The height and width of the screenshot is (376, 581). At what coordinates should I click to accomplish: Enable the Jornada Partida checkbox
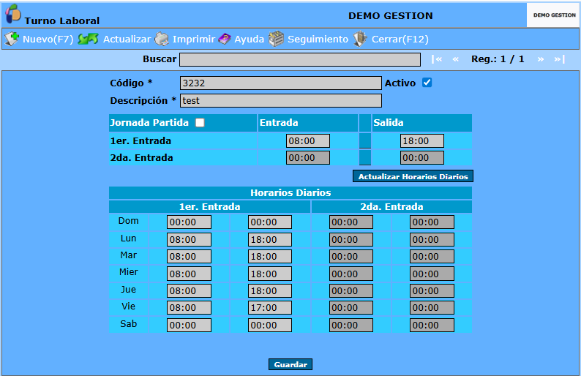[200, 123]
